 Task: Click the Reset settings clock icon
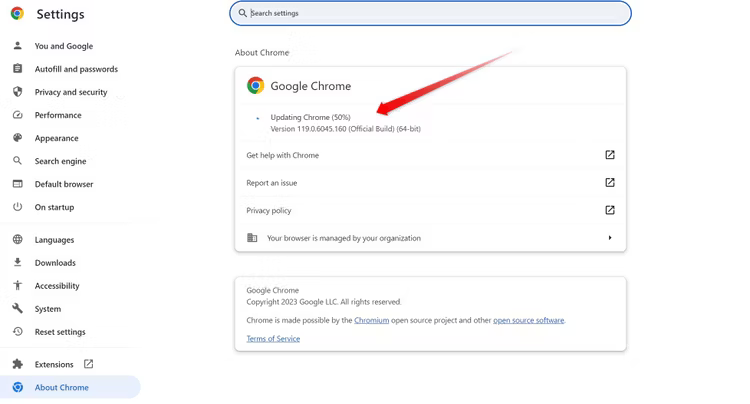pos(17,332)
